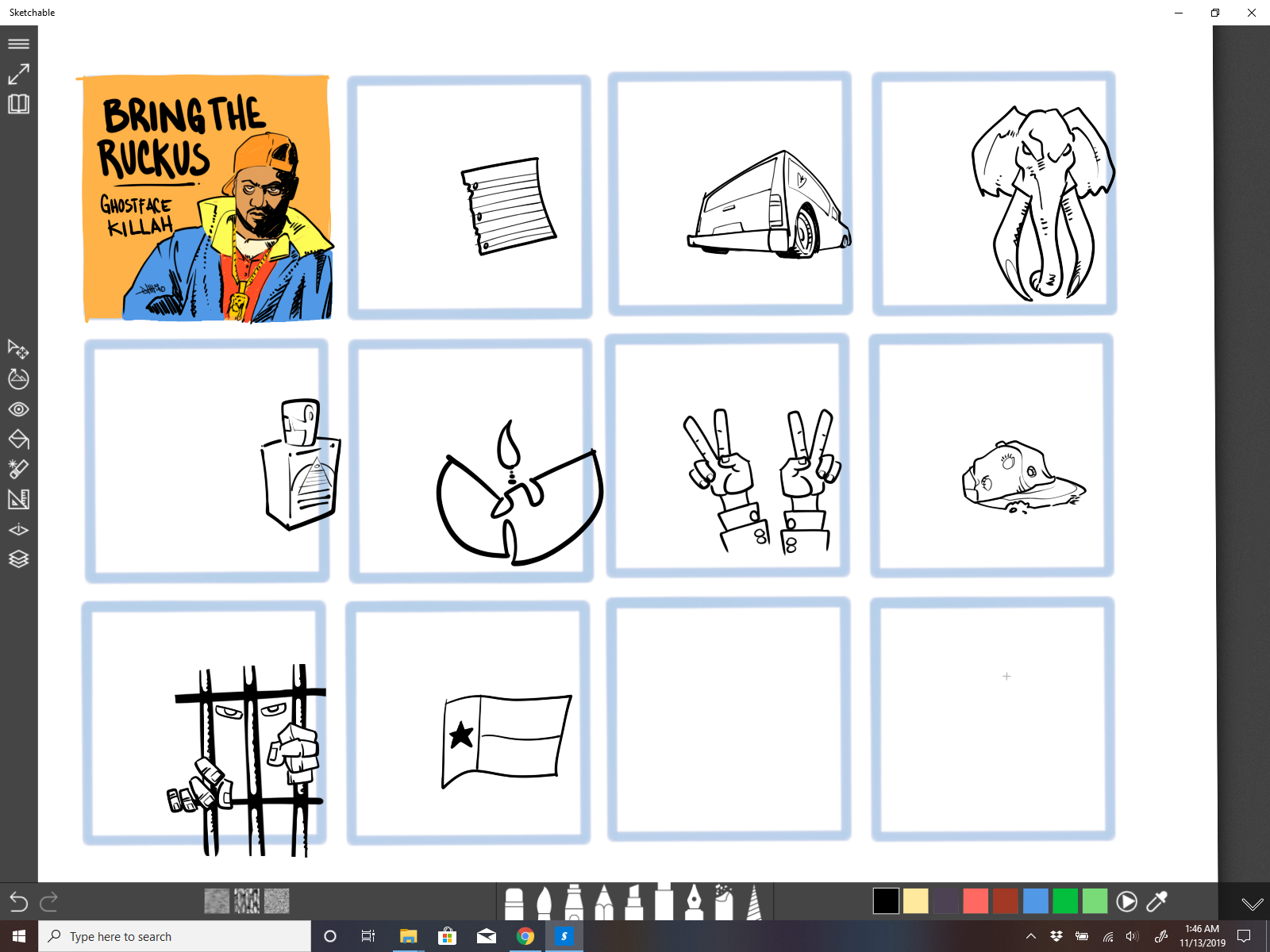This screenshot has width=1270, height=952.
Task: Select the cone blending stump tool
Action: tap(754, 903)
